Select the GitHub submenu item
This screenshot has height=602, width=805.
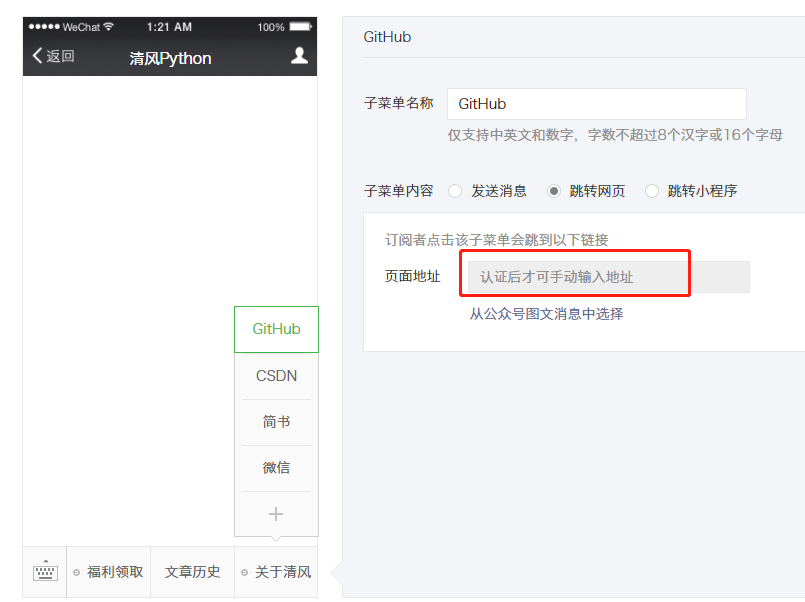pos(276,329)
